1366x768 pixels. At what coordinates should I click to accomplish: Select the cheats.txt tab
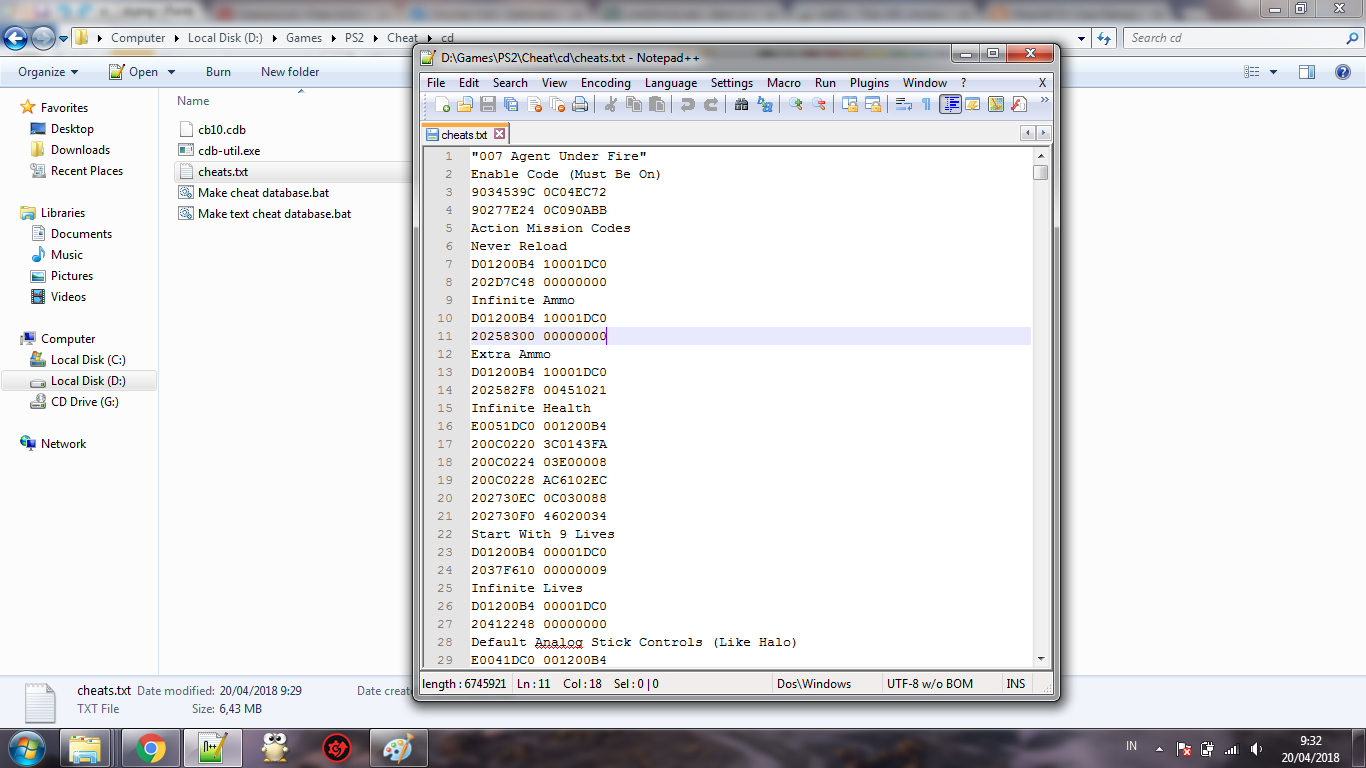pyautogui.click(x=465, y=132)
